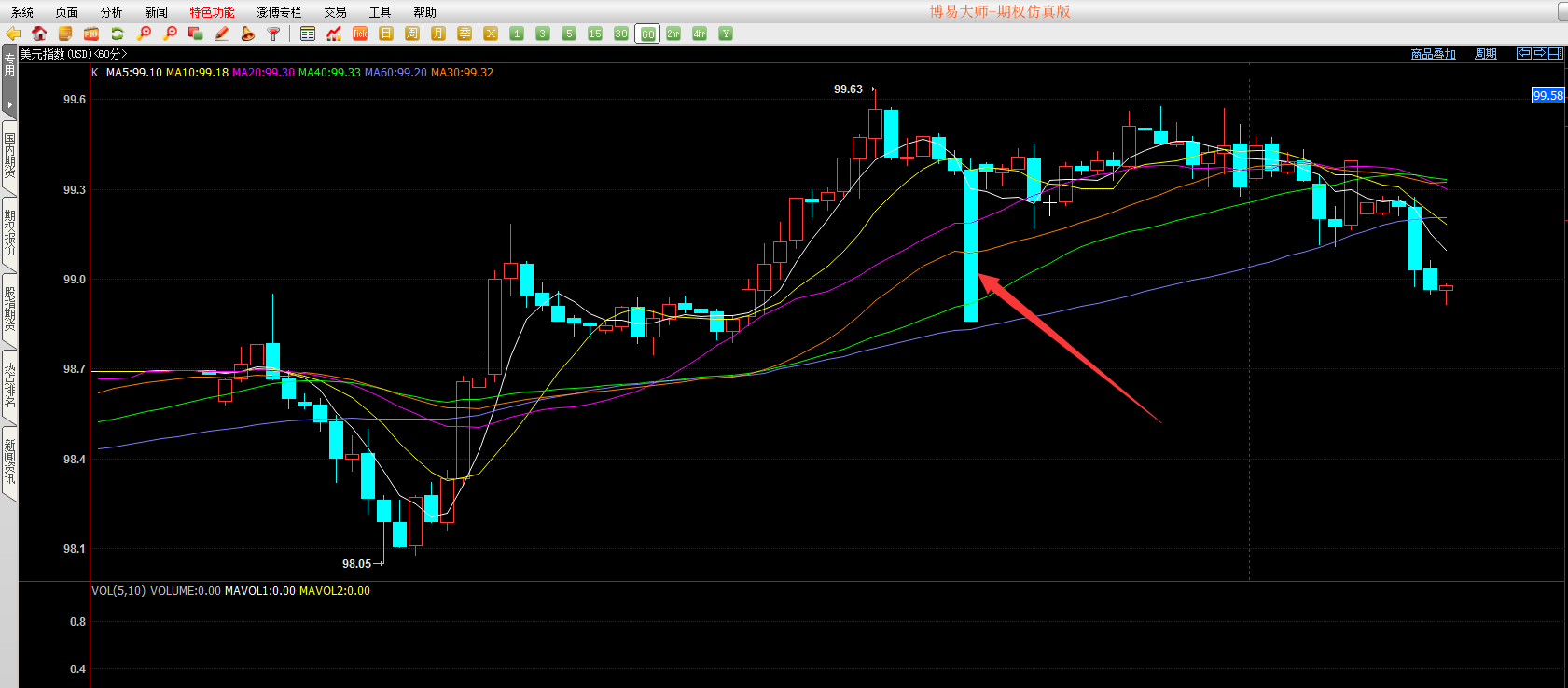Click the 99.58 price label on axis
1568x688 pixels.
pos(1547,95)
